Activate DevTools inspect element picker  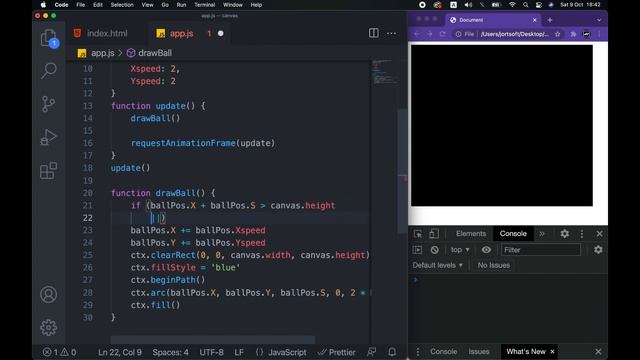(x=418, y=234)
